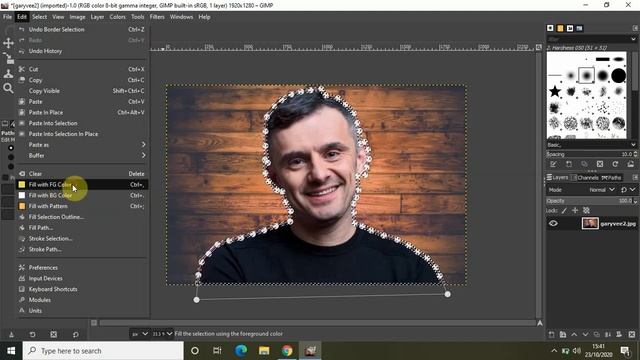
Task: Open the Fonts tab icon in dock
Action: [570, 28]
